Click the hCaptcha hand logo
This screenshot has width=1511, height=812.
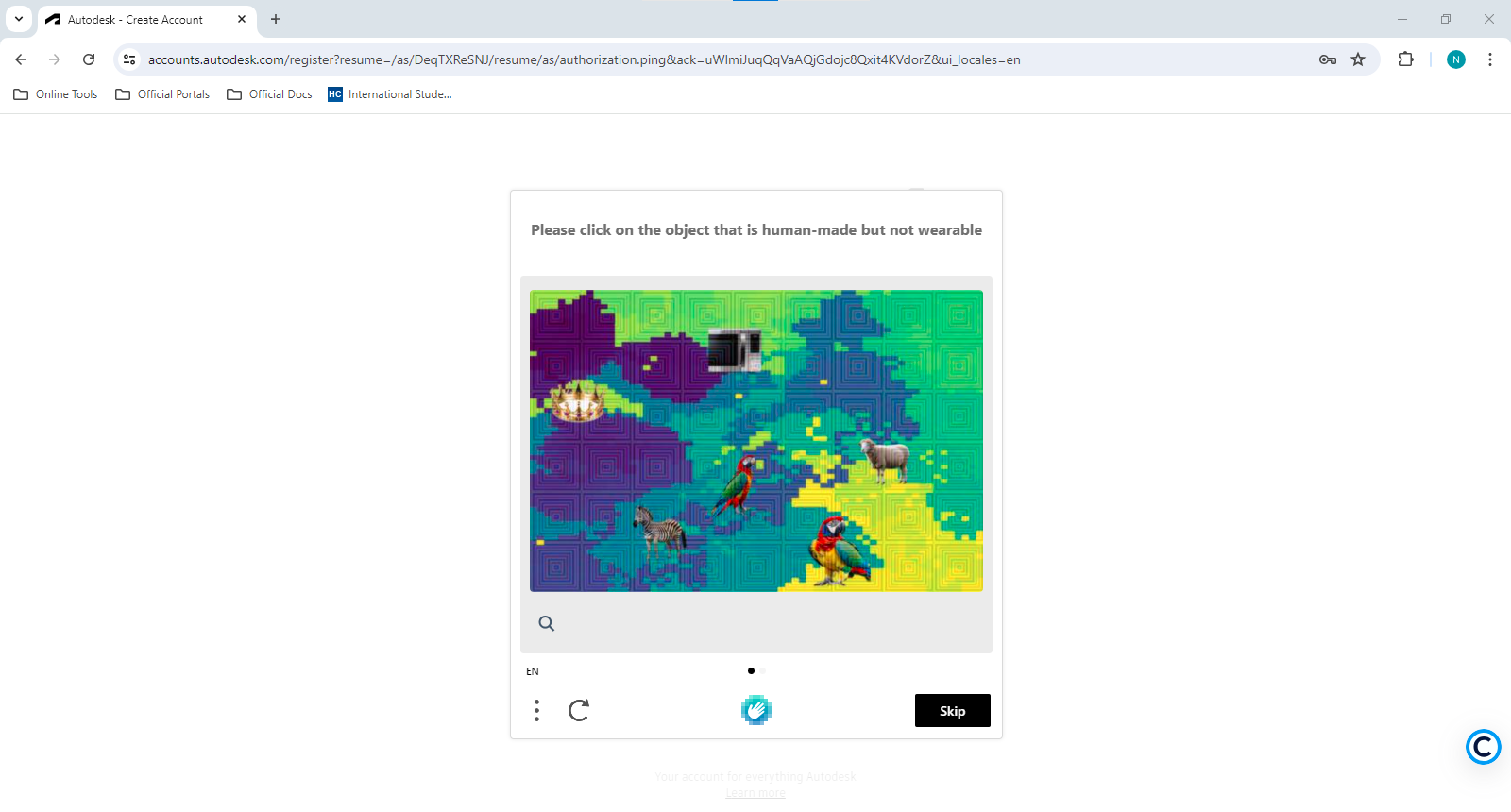(x=756, y=710)
